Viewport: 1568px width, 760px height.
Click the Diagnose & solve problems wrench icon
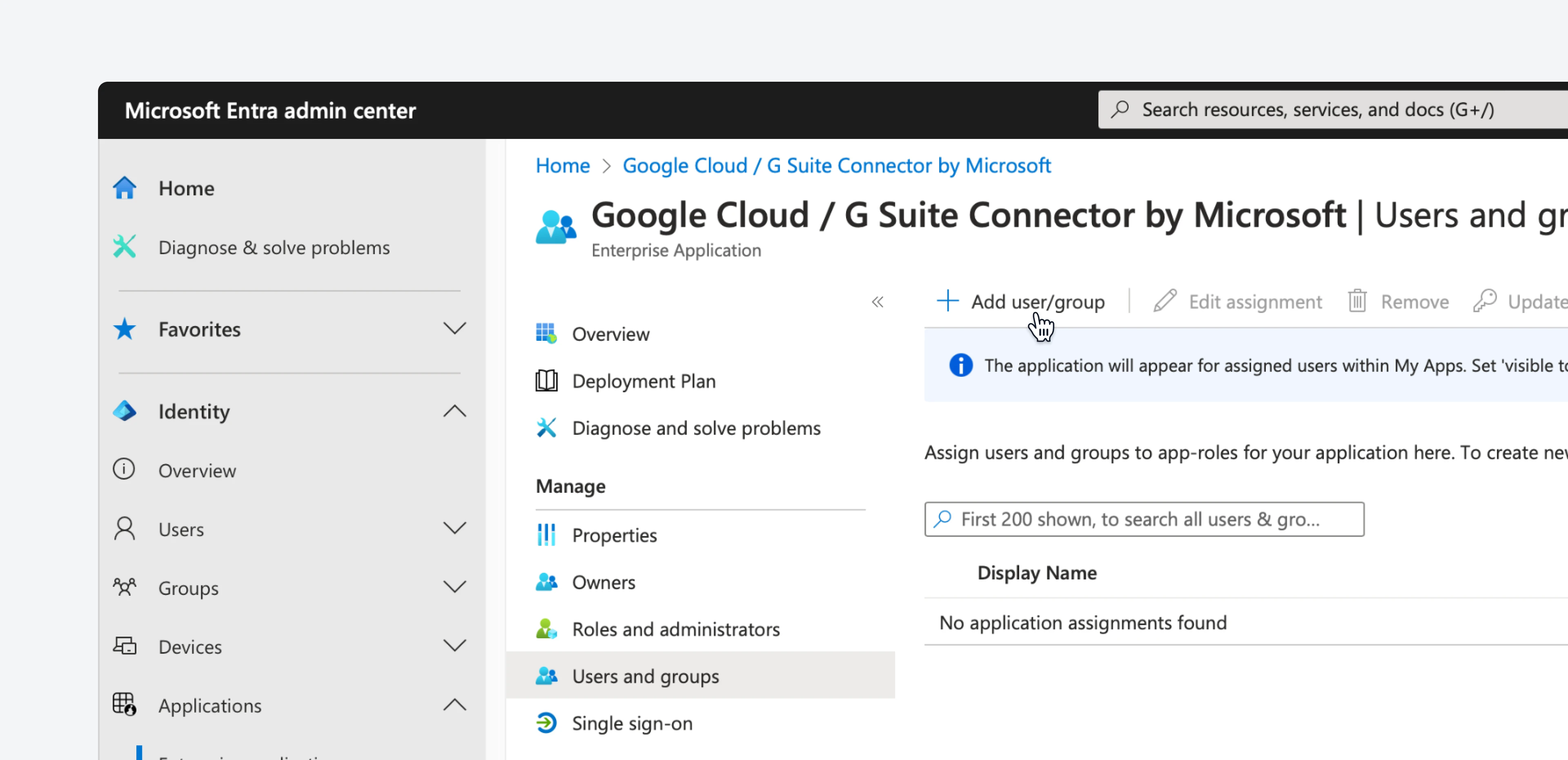click(x=125, y=247)
